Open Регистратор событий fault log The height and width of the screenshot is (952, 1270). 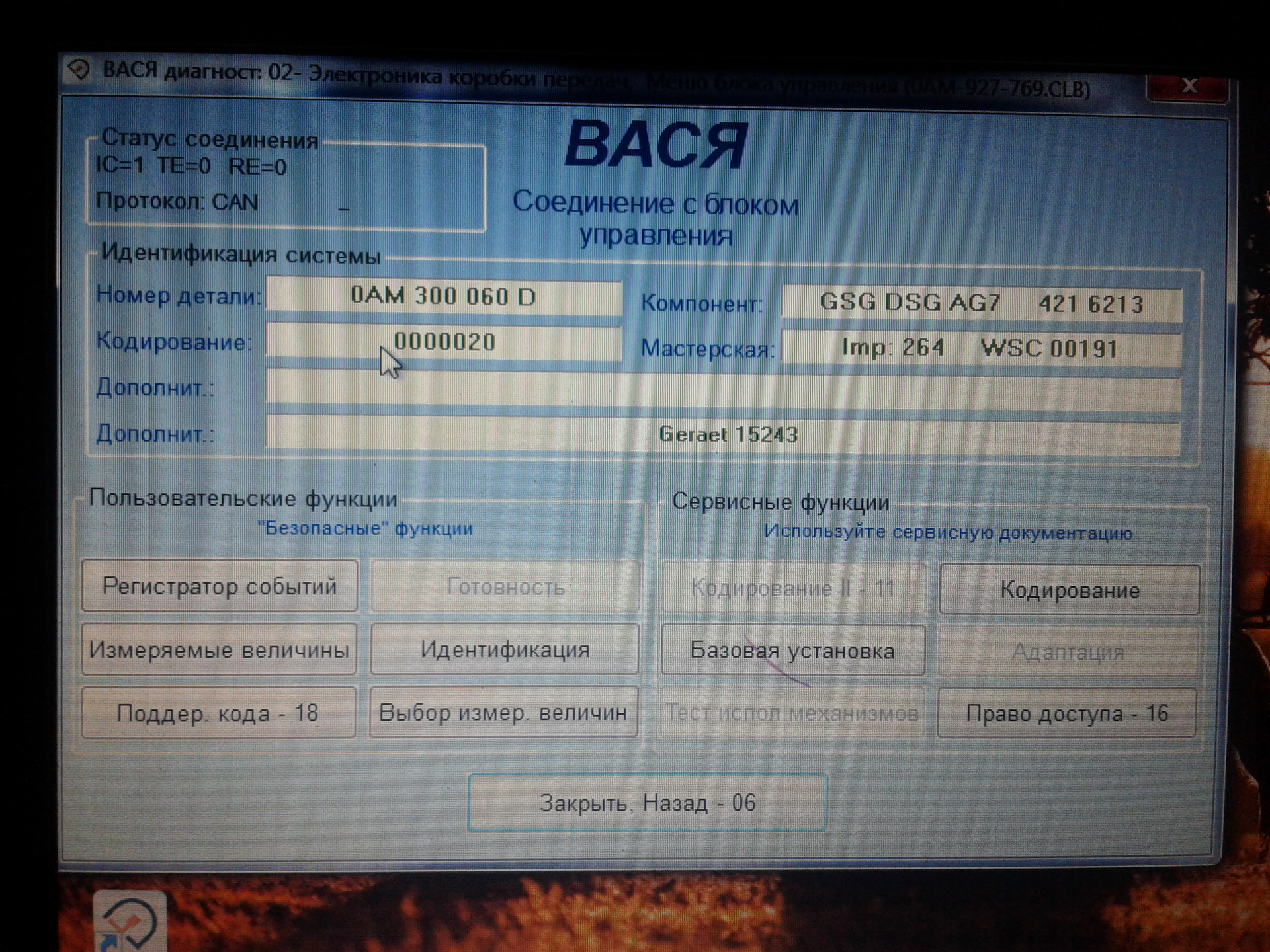pos(220,586)
